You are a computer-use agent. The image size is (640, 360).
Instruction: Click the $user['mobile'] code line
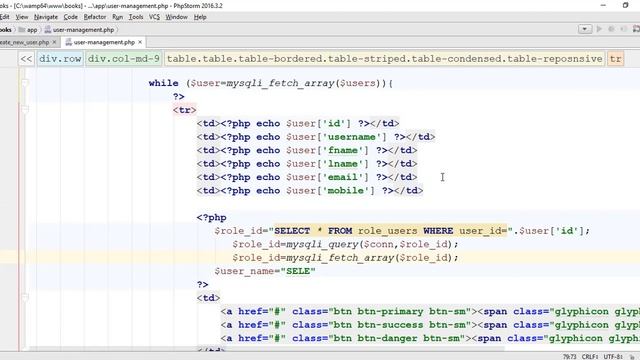pos(310,191)
